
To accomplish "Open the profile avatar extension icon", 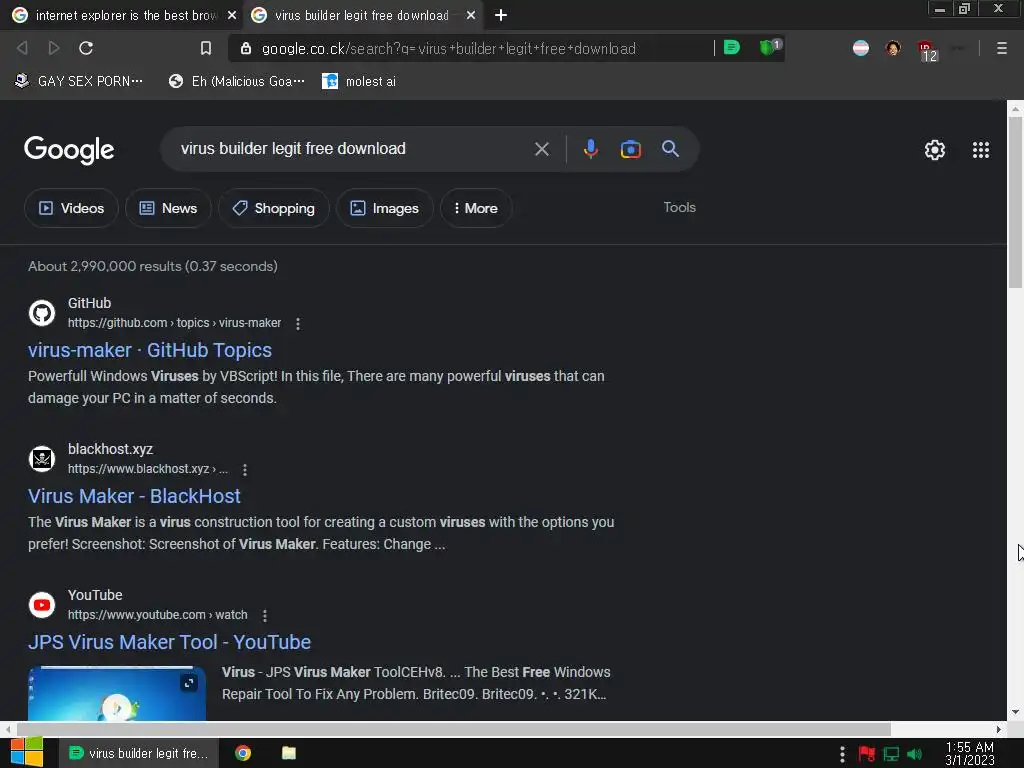I will tap(893, 48).
